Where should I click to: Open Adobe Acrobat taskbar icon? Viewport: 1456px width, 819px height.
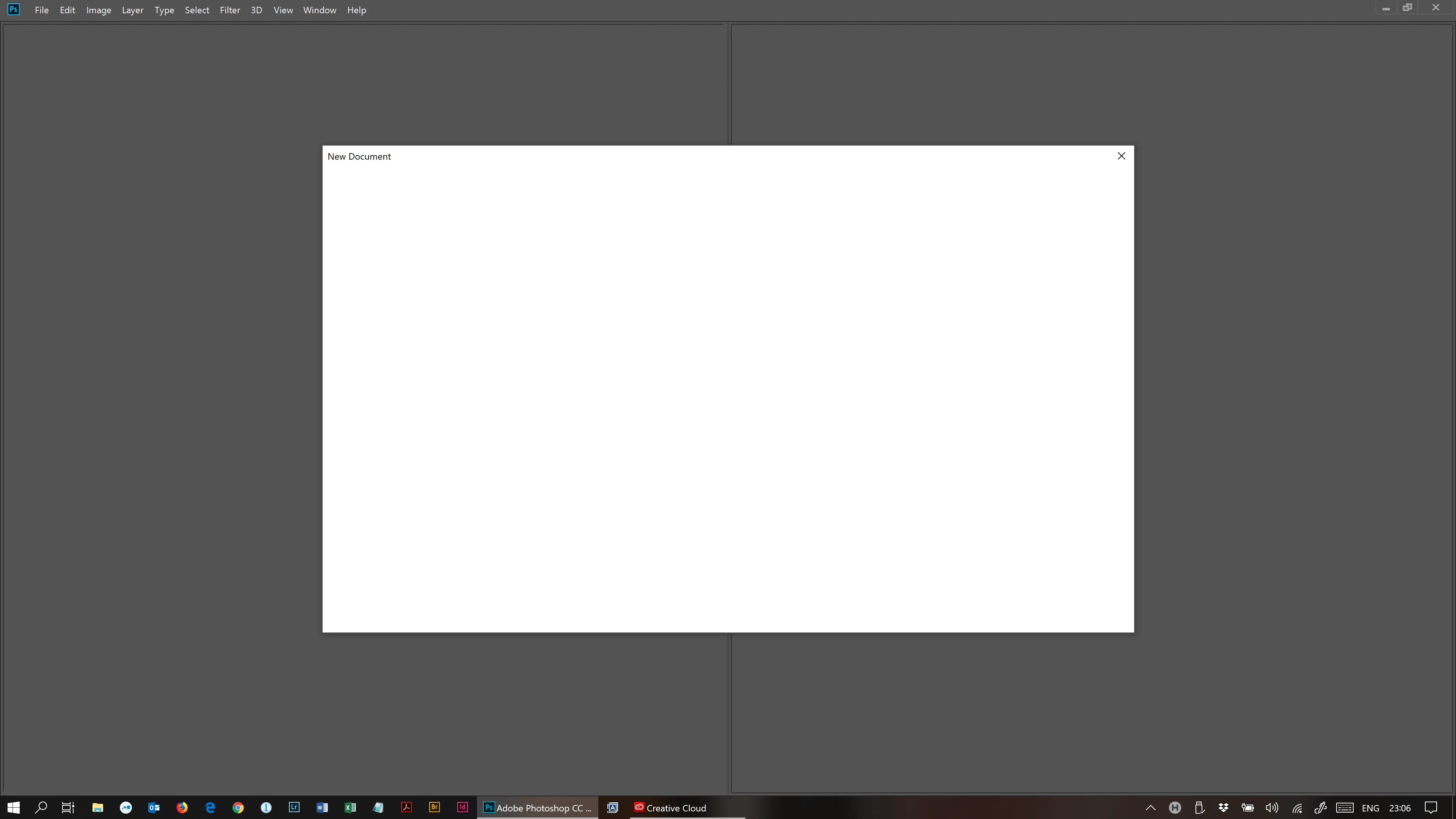pos(406,807)
